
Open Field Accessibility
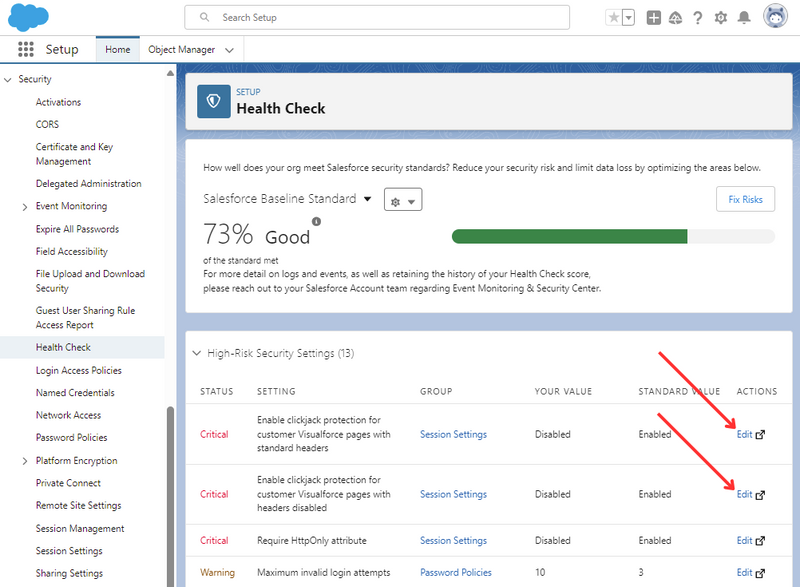[71, 251]
